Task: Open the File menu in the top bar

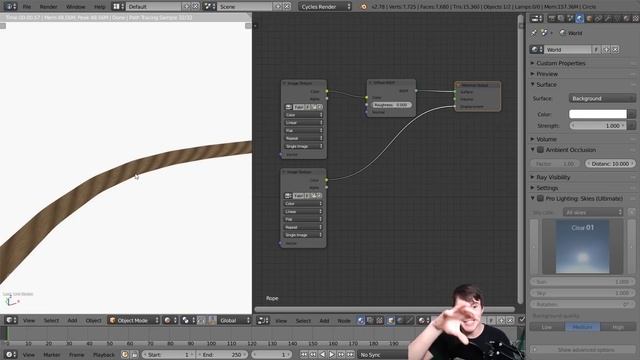Action: pos(27,7)
